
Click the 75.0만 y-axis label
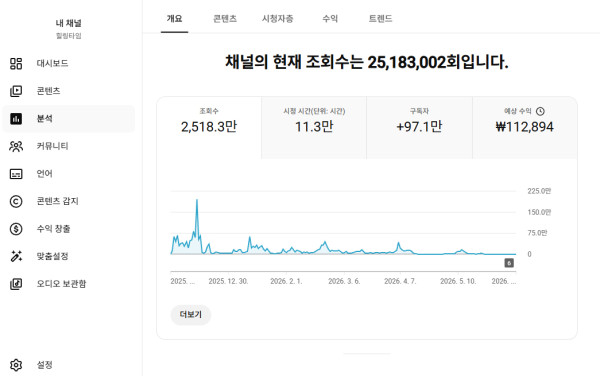[537, 233]
